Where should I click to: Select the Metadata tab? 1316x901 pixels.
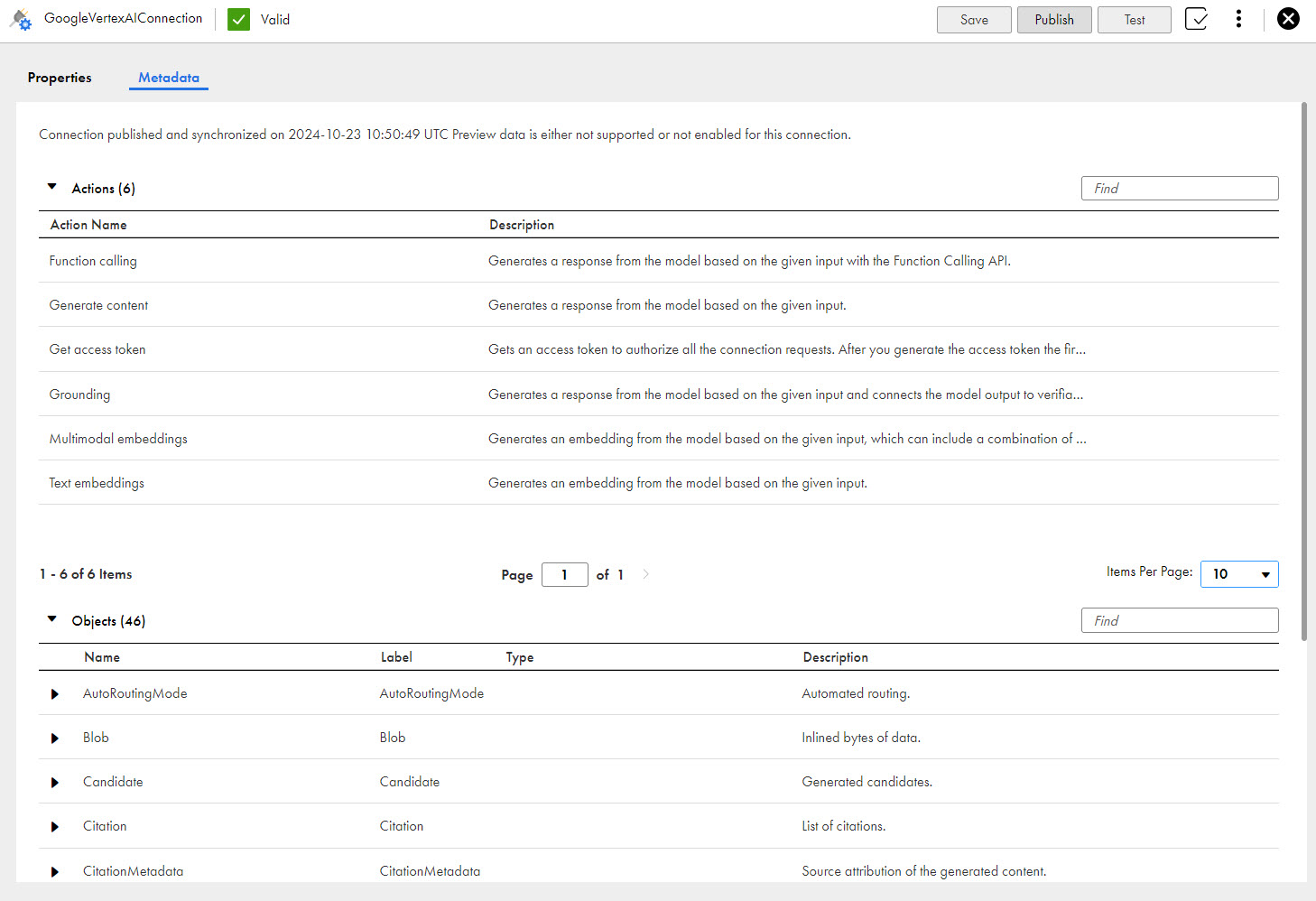[169, 78]
